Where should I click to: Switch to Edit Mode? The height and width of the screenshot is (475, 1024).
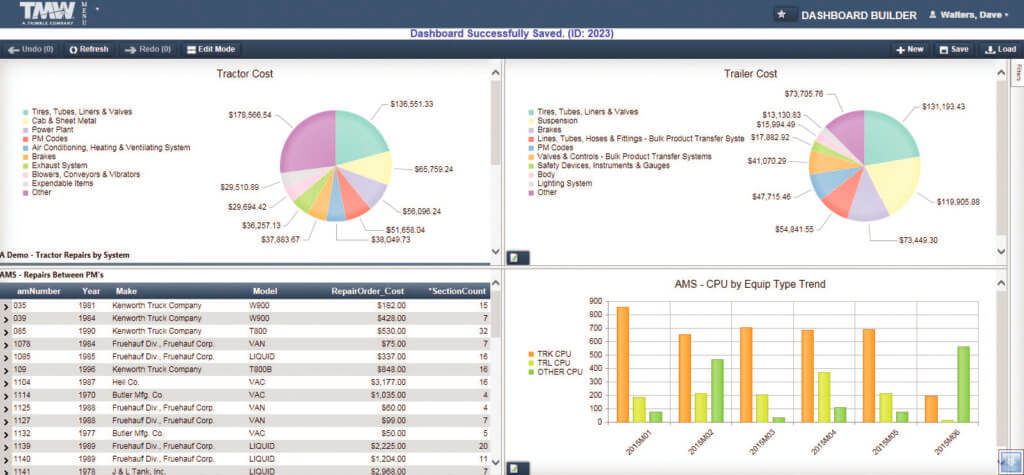[211, 49]
